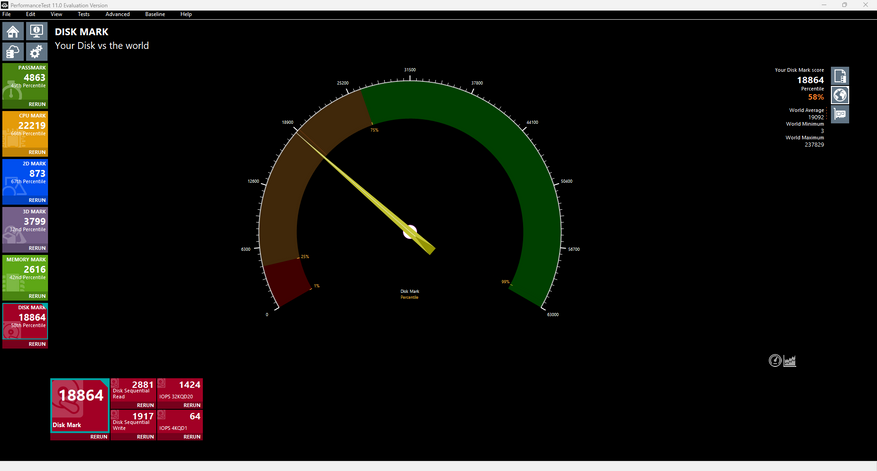
Task: Go to the Home screen icon
Action: pos(13,31)
